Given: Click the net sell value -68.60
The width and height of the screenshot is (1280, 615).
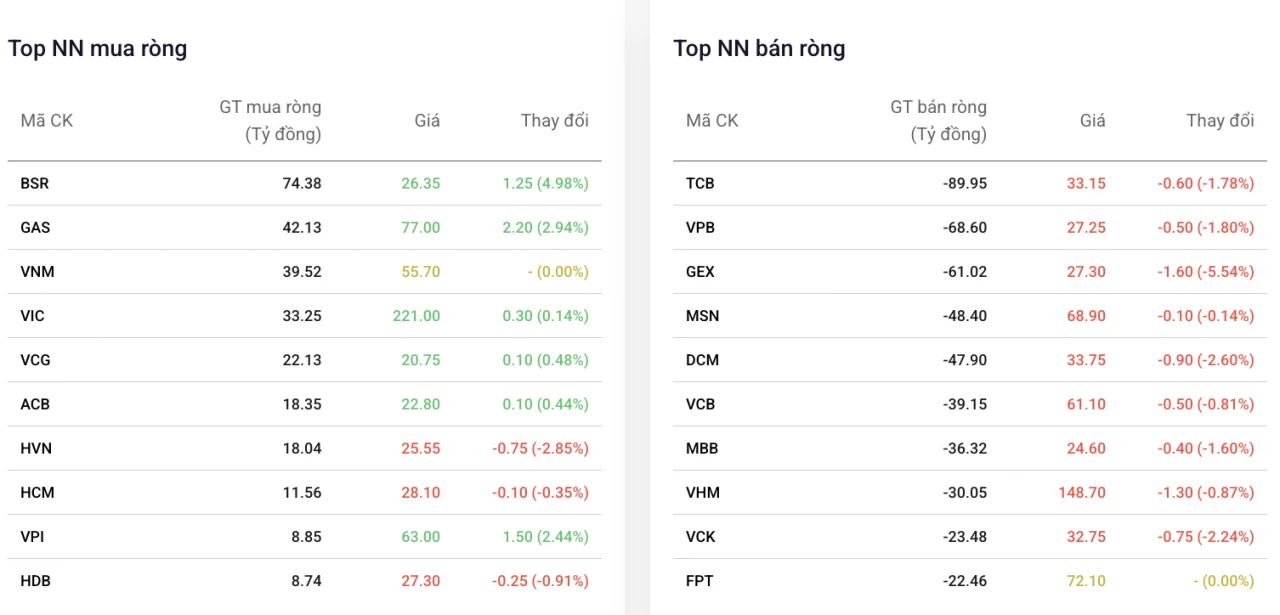Looking at the screenshot, I should click(965, 228).
